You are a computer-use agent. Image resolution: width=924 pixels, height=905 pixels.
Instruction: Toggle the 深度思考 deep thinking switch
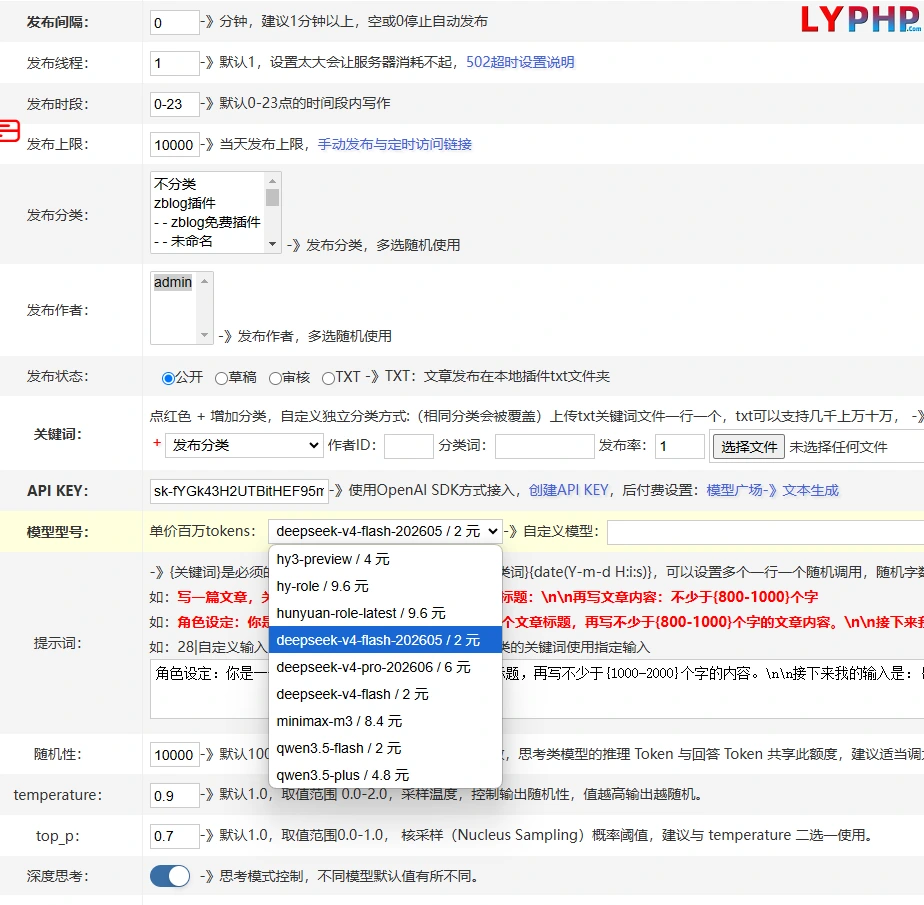point(170,876)
